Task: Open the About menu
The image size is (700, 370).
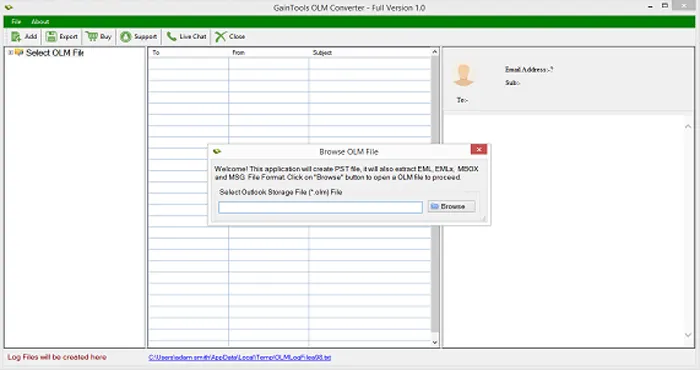Action: pos(40,21)
